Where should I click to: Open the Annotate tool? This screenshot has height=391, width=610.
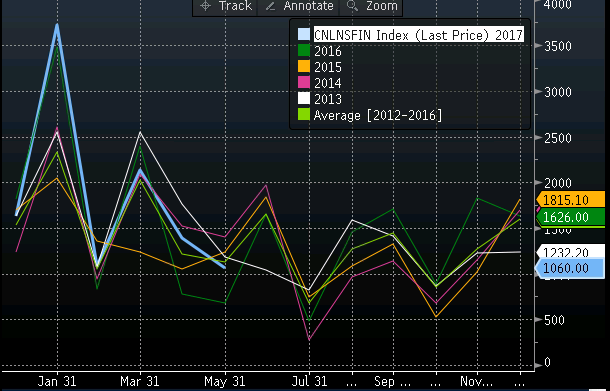click(299, 6)
